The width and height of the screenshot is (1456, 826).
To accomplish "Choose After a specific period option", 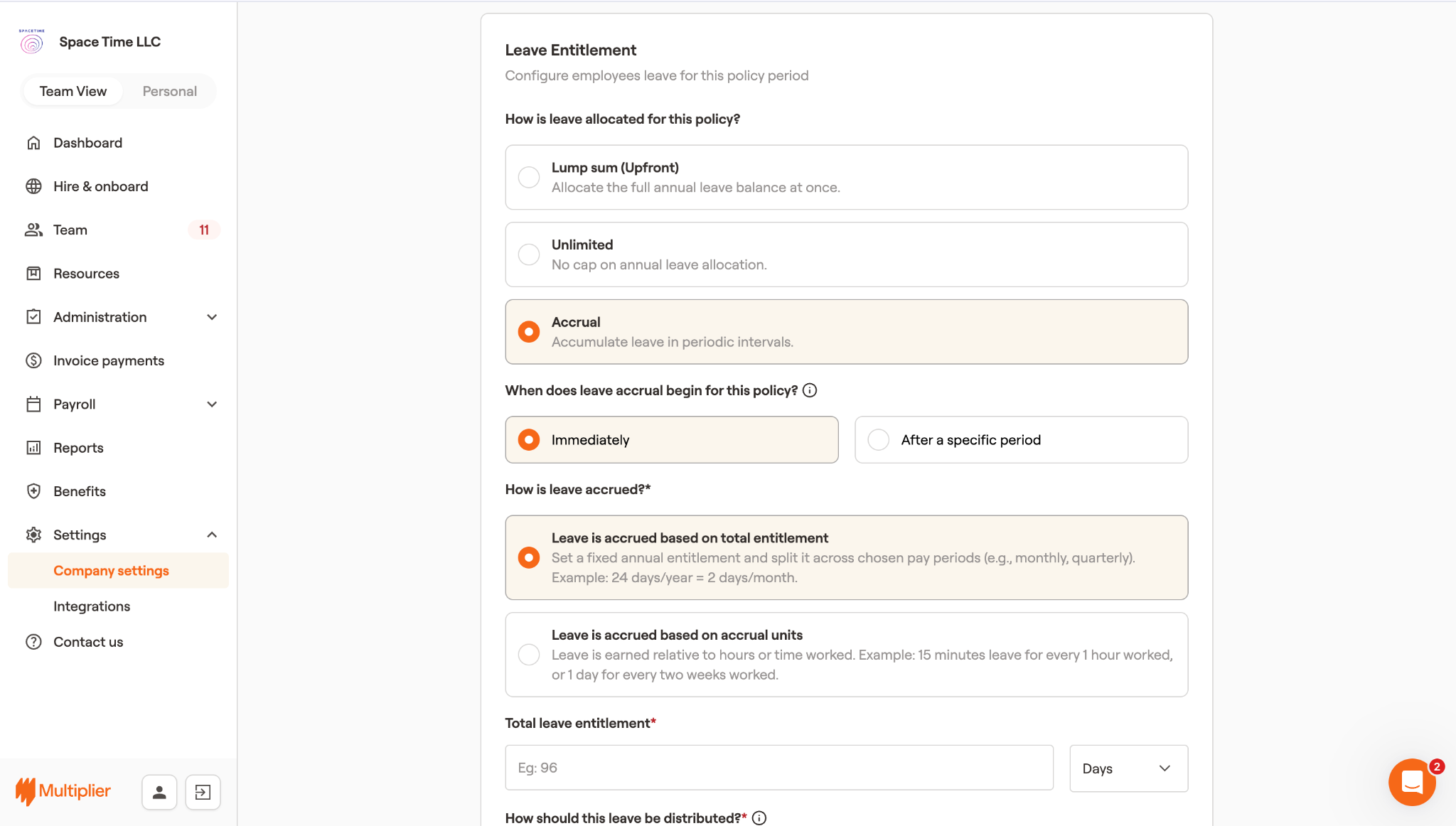I will [879, 440].
